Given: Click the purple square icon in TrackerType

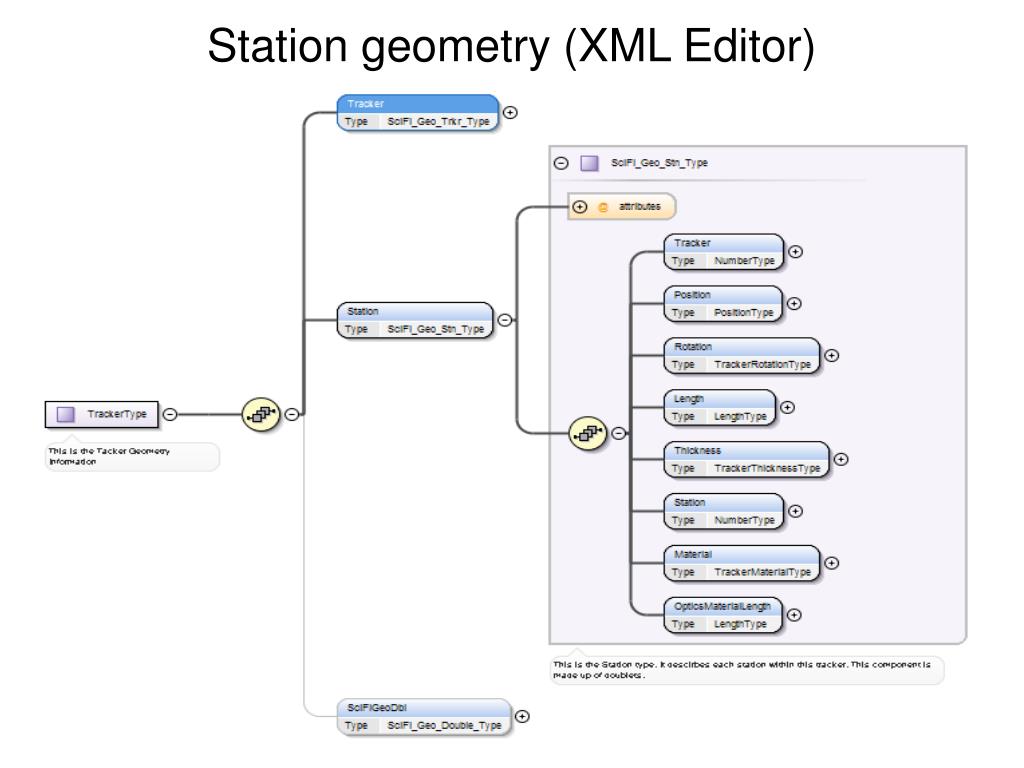Looking at the screenshot, I should (66, 413).
